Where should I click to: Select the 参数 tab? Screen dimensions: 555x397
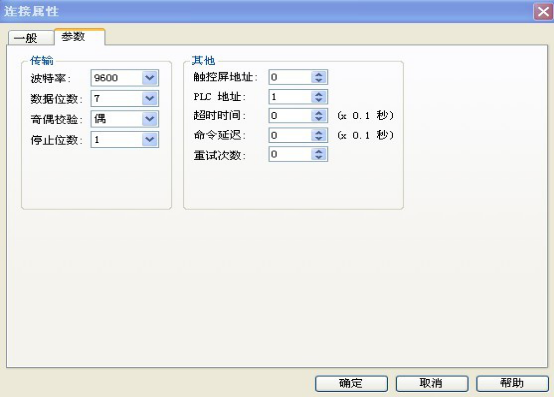[x=80, y=37]
